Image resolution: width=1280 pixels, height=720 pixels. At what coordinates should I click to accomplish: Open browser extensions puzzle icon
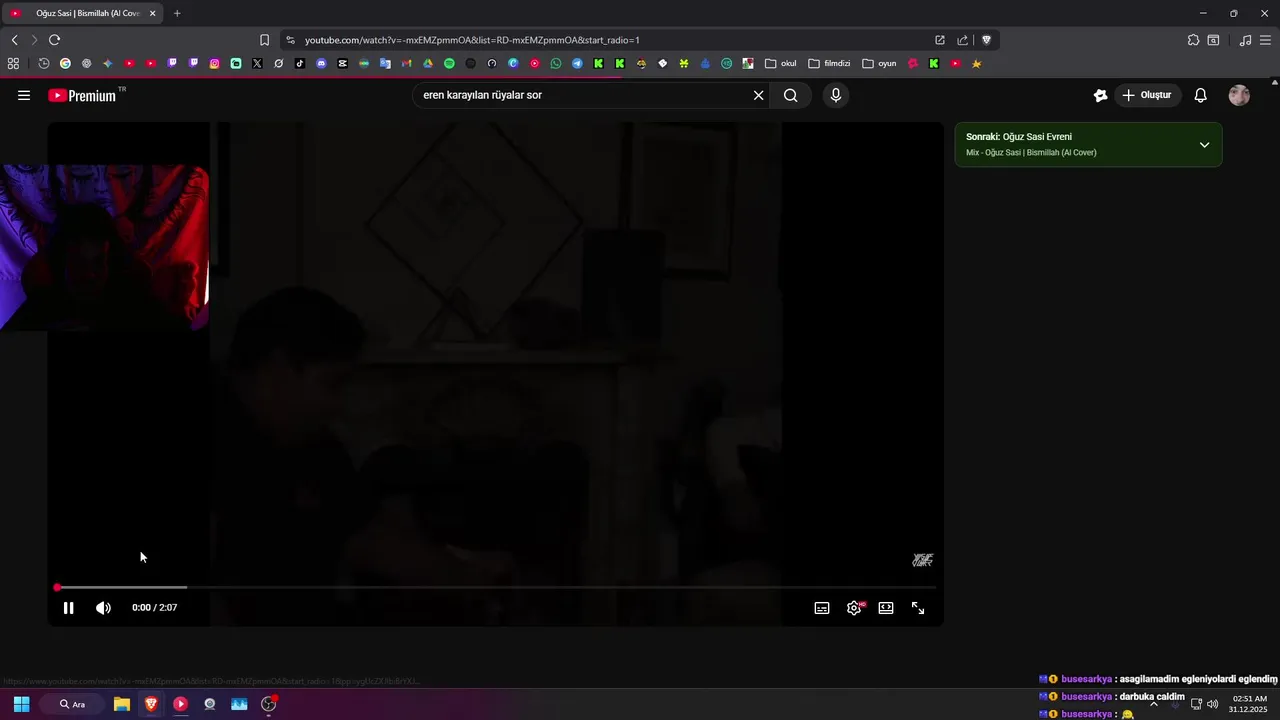[x=1193, y=40]
